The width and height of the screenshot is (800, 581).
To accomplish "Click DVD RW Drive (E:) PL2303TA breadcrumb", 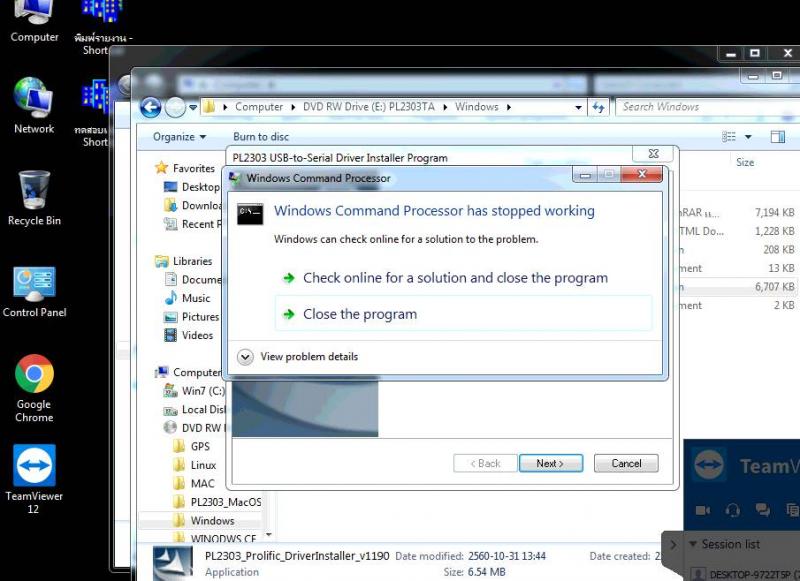I will tap(368, 107).
